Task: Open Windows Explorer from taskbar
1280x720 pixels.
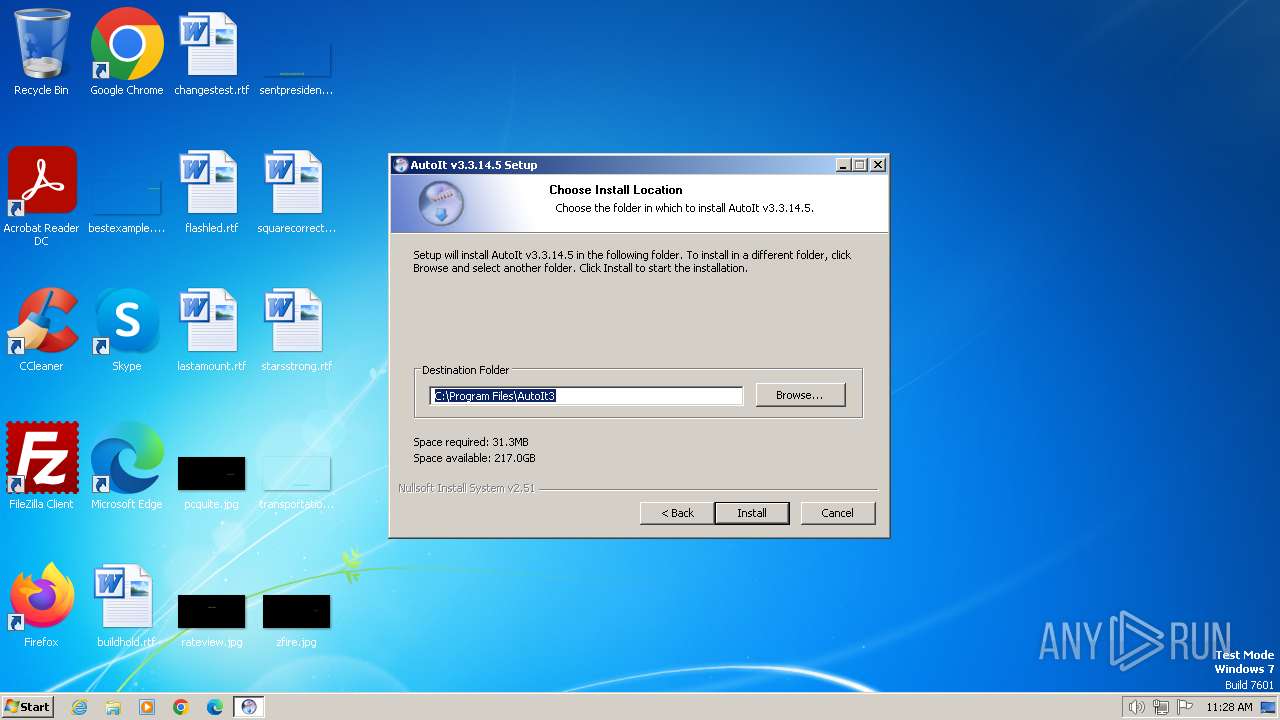Action: coord(113,707)
